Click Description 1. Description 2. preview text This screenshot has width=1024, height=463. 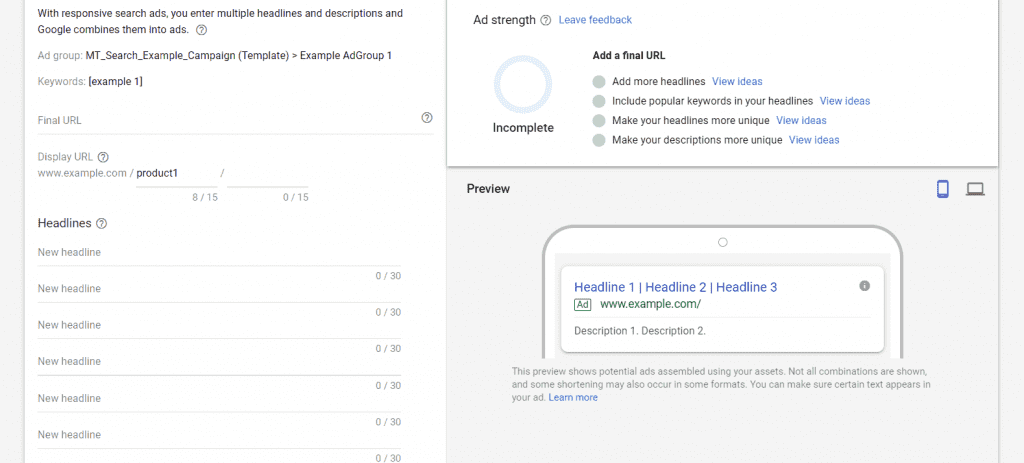pos(640,331)
